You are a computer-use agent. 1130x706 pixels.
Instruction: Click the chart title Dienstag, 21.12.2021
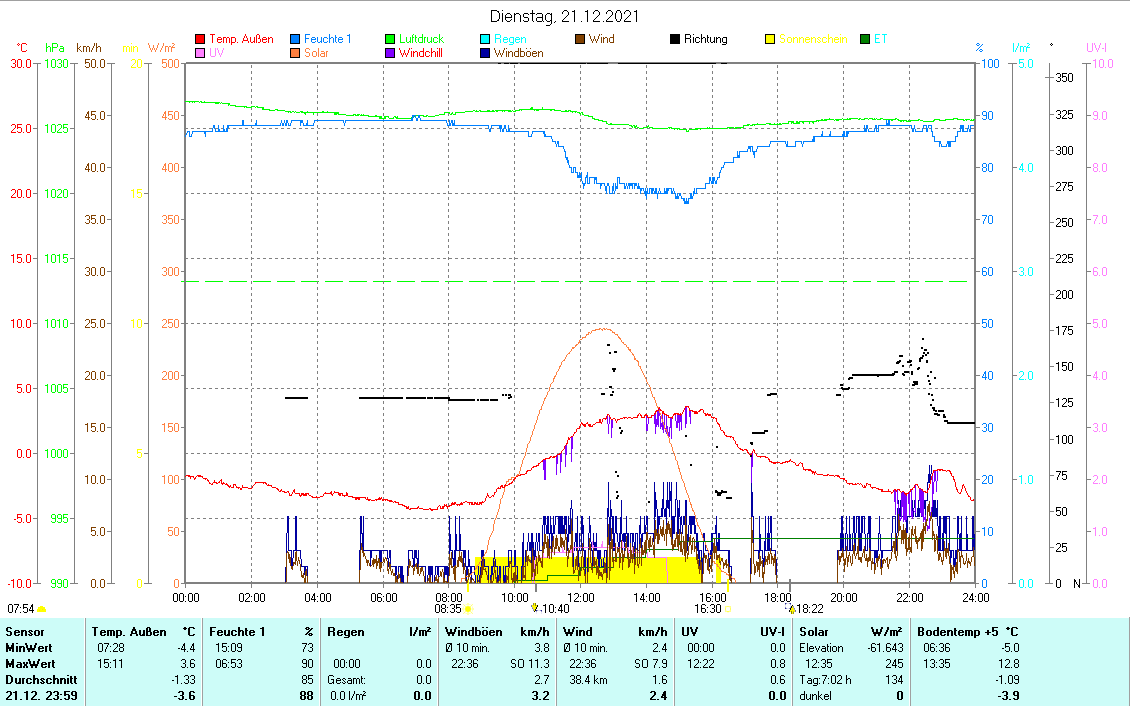point(565,16)
